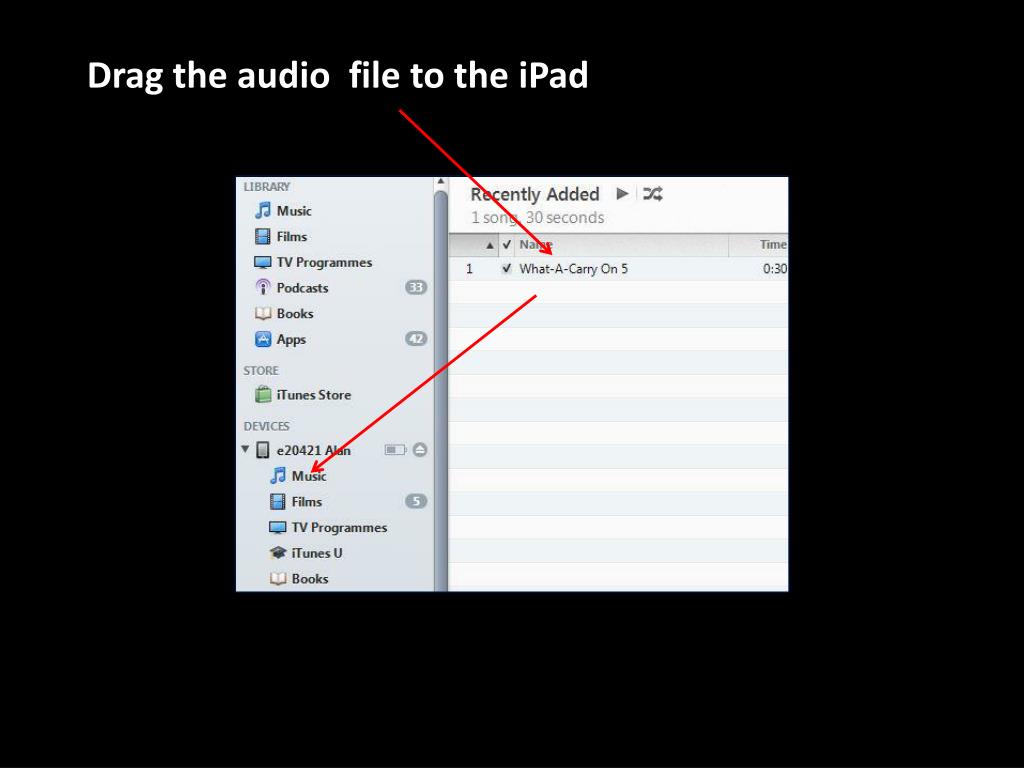Sort by the track number column arrow
Image resolution: width=1024 pixels, height=768 pixels.
point(490,246)
